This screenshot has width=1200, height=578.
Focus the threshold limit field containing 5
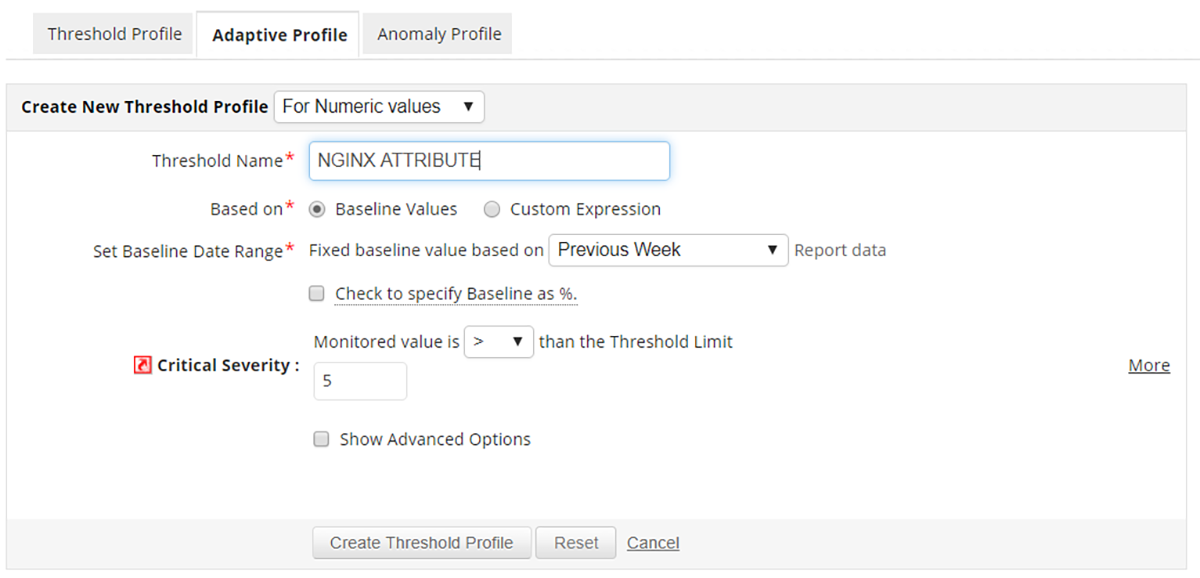pos(360,382)
